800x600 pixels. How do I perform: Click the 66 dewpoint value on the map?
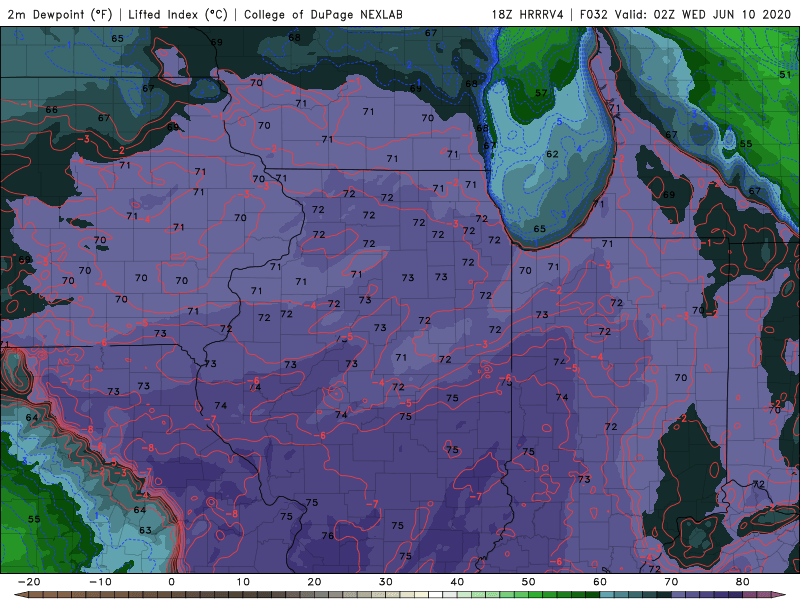coord(52,110)
